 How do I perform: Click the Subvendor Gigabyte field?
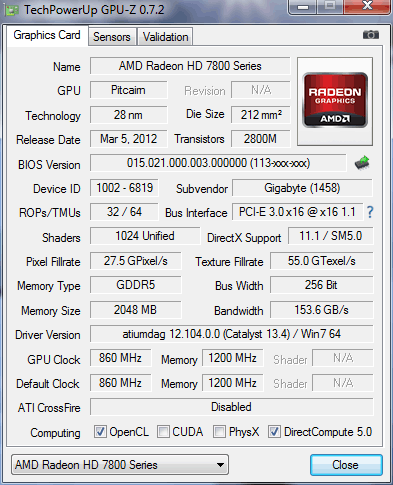pos(302,188)
